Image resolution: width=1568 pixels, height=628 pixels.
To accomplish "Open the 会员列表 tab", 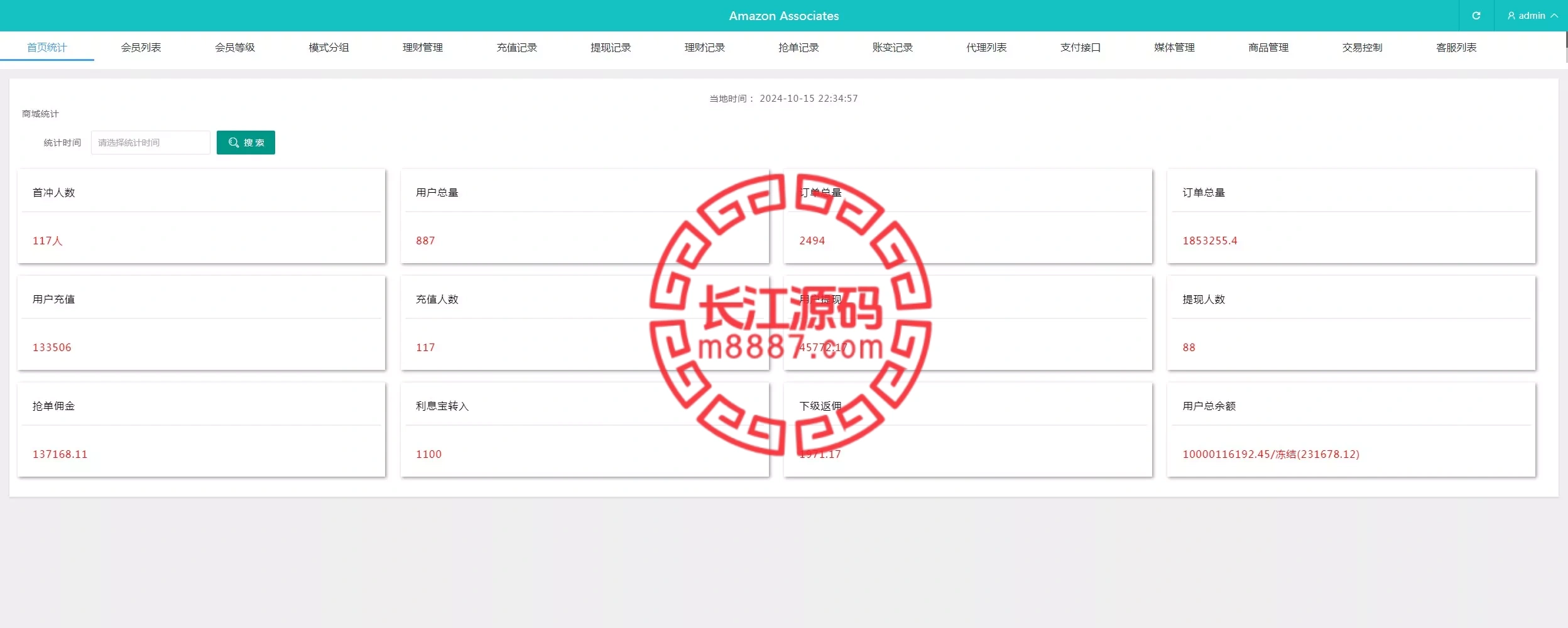I will [141, 48].
